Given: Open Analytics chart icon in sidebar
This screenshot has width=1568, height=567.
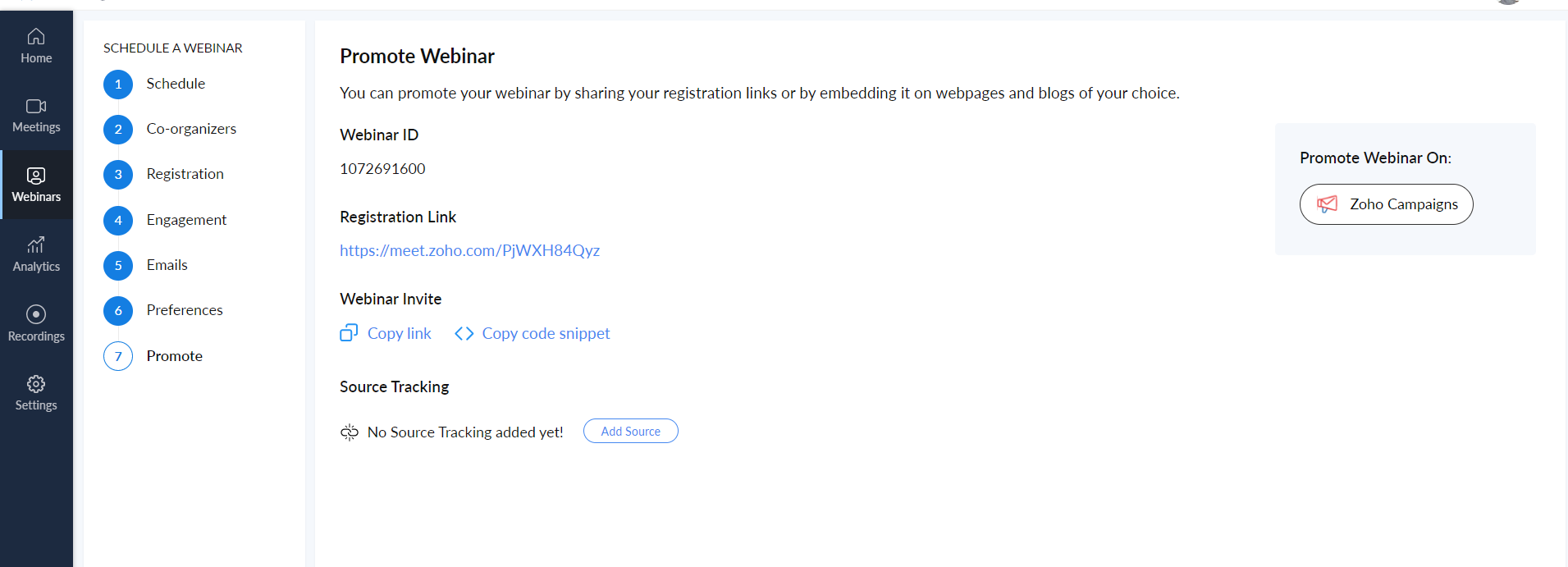Looking at the screenshot, I should 36,245.
